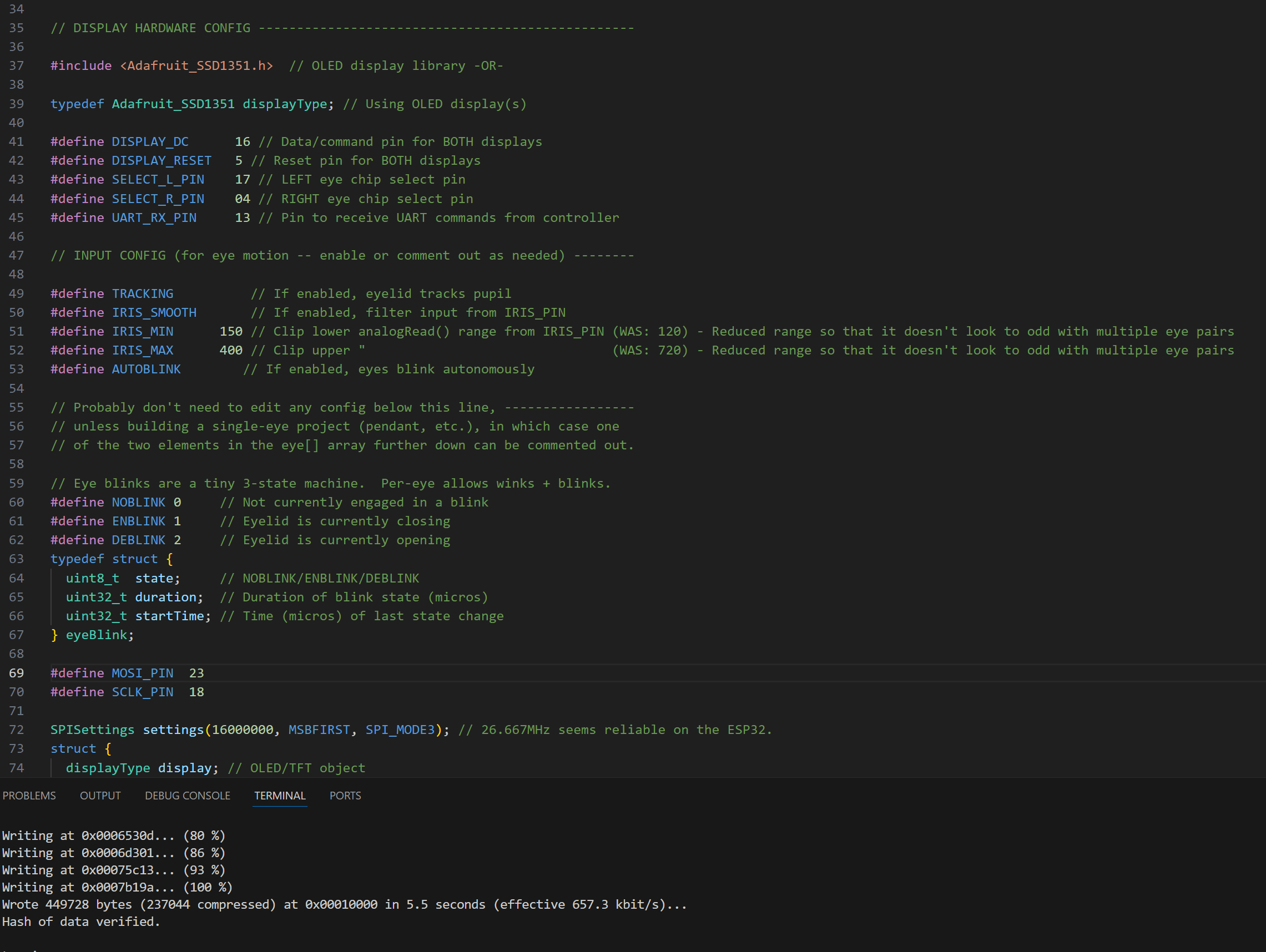Switch to the PORTS tab
The image size is (1266, 952).
pyautogui.click(x=345, y=796)
